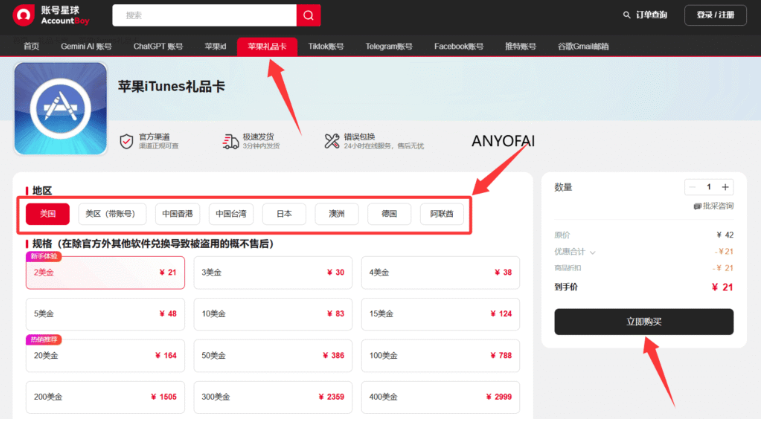The image size is (766, 433).
Task: Choose the 20美金 ¥164 card option
Action: (x=105, y=356)
